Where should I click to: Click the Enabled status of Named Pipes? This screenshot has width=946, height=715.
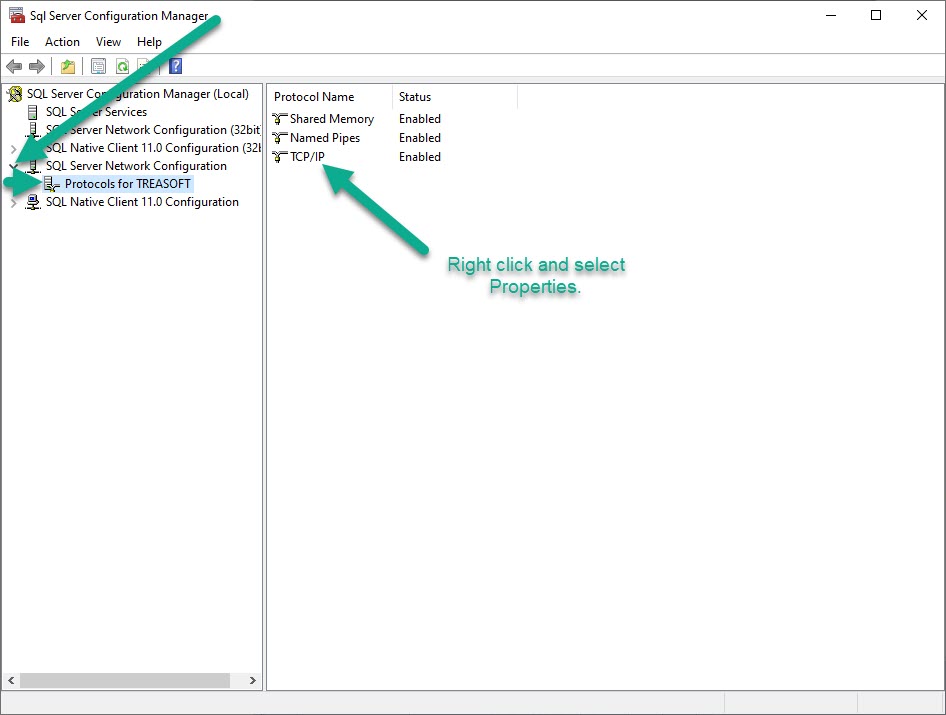pos(420,138)
